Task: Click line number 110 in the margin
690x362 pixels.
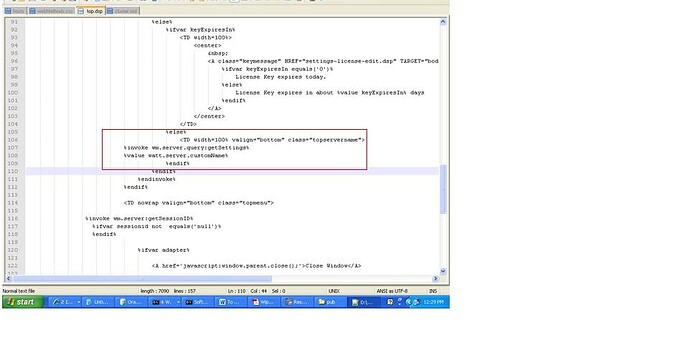Action: tap(13, 171)
